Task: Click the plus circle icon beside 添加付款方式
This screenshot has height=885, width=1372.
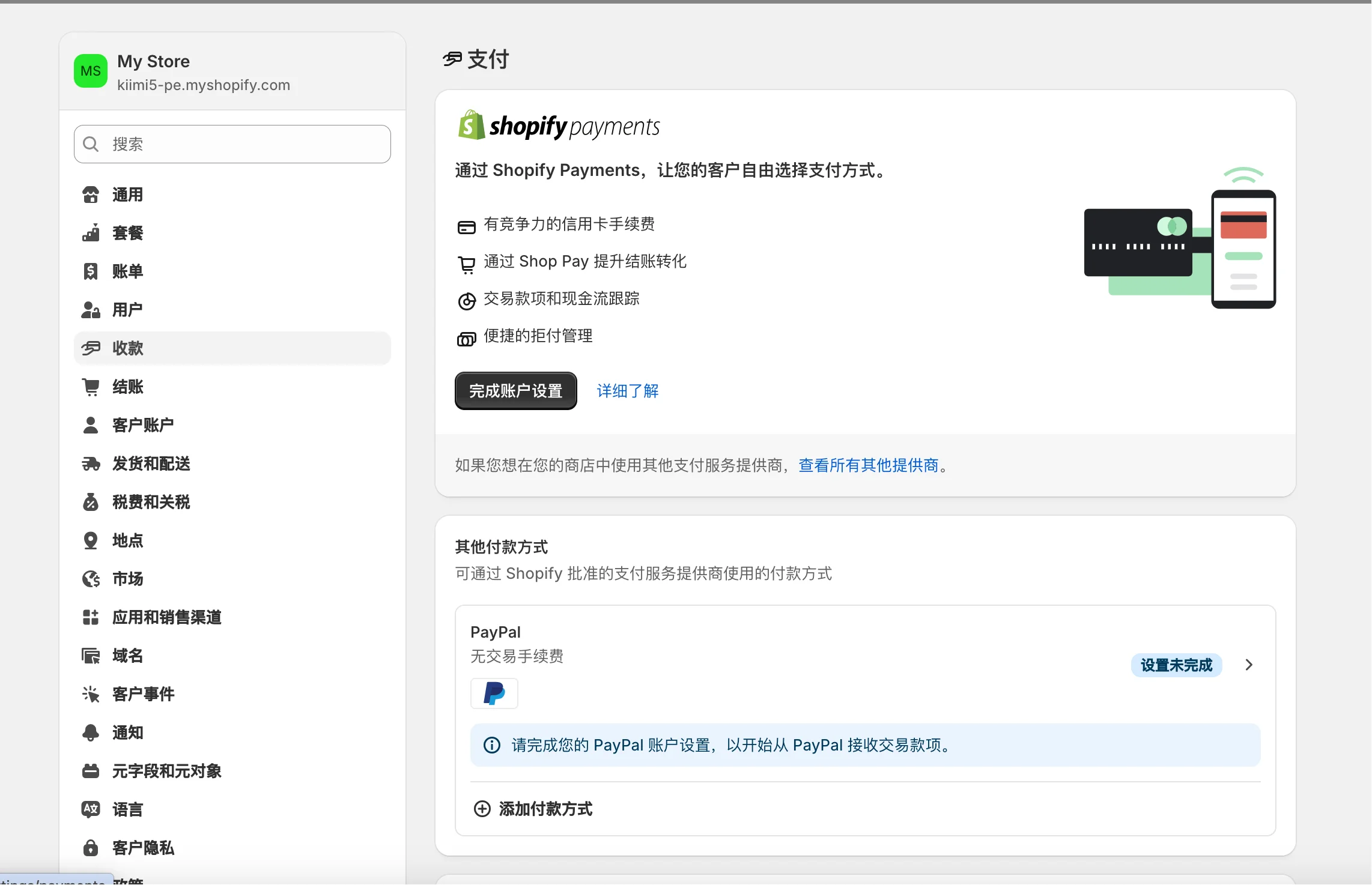Action: [482, 809]
